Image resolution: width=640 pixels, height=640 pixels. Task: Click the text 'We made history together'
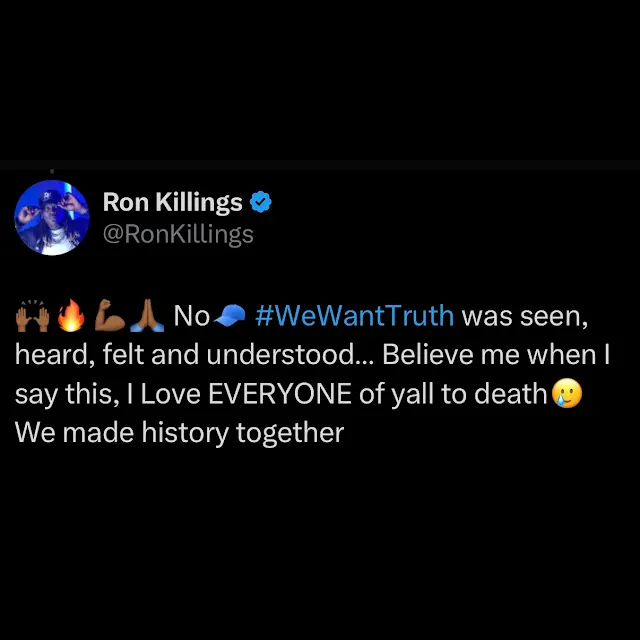tap(180, 433)
